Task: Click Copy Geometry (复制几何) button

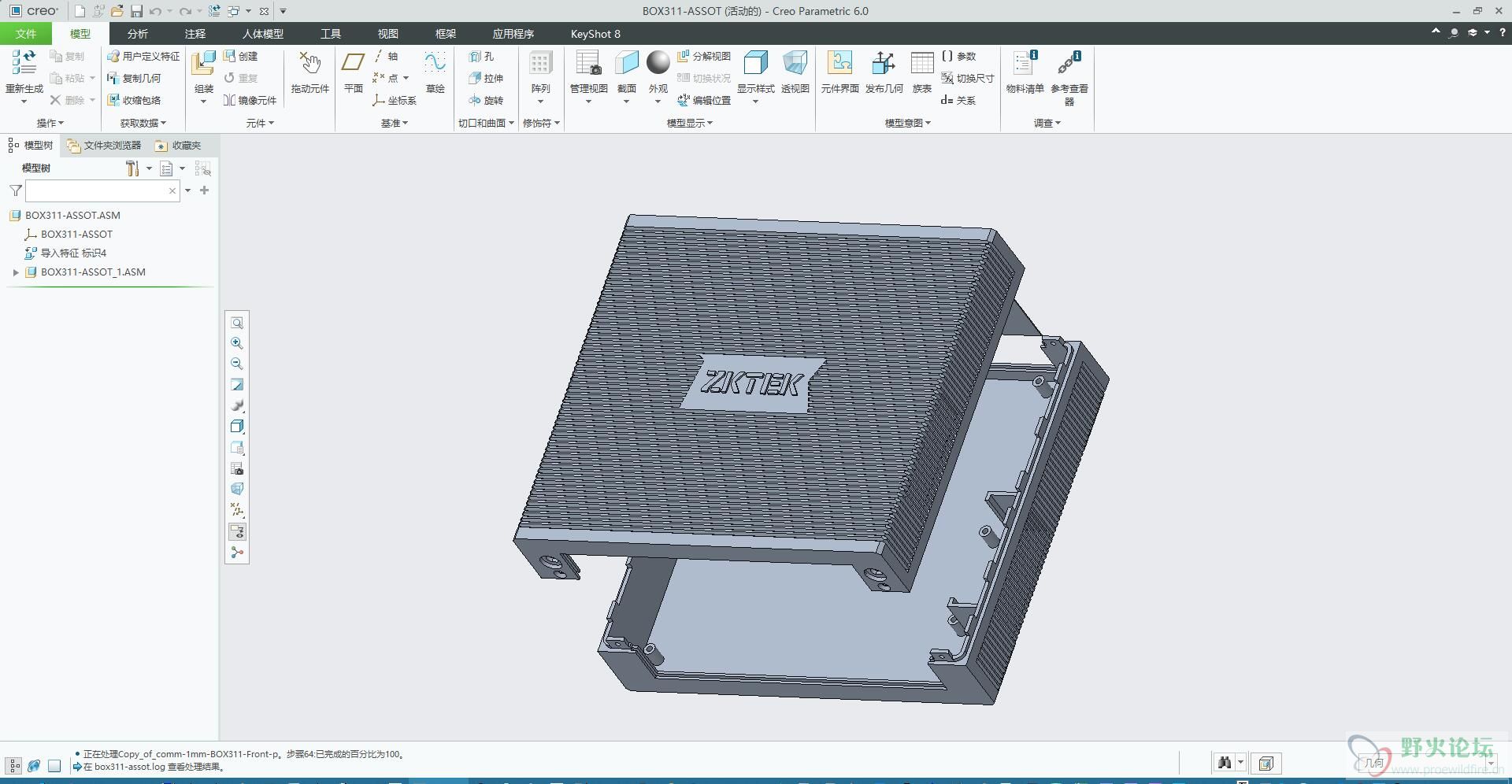Action: click(134, 78)
